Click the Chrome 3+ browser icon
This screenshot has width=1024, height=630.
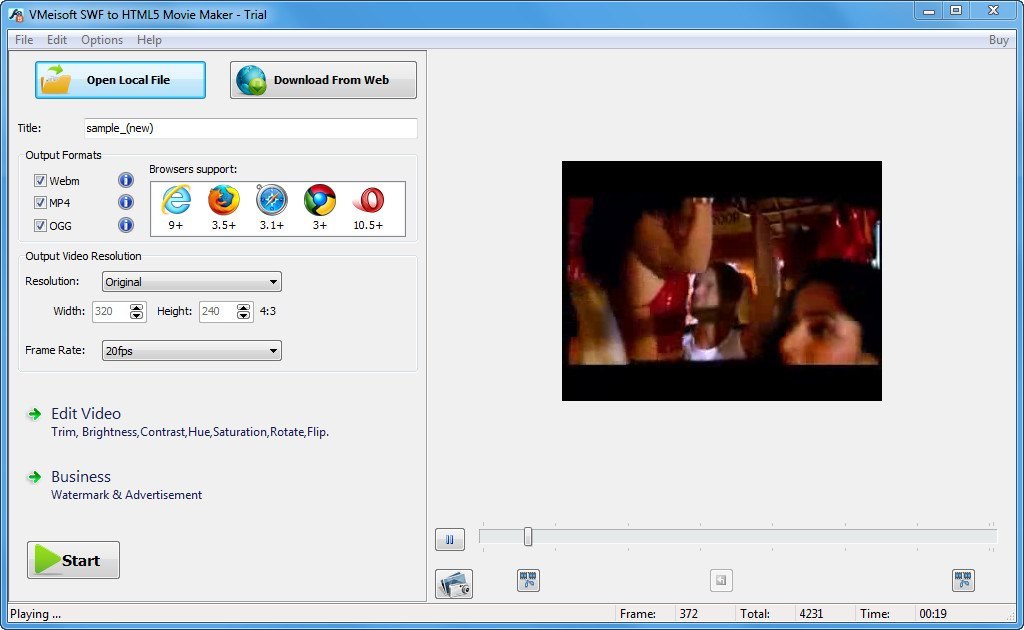coord(319,202)
